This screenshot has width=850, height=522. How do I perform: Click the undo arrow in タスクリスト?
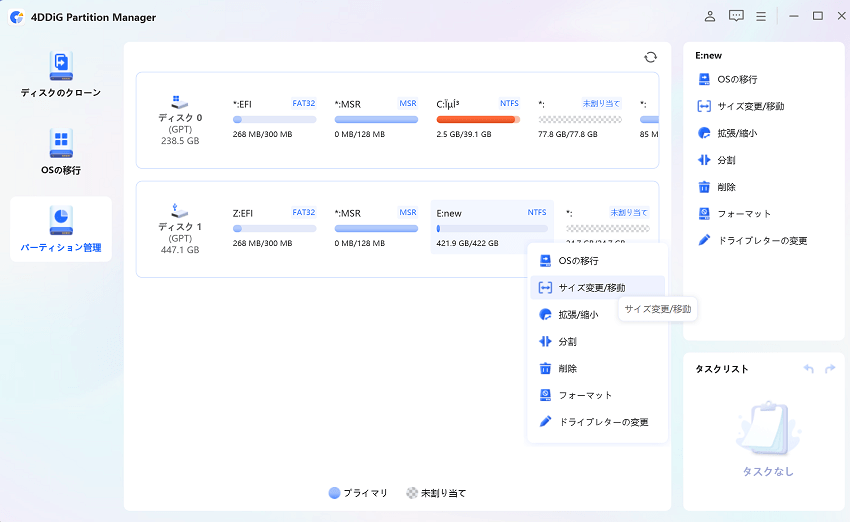pyautogui.click(x=808, y=369)
